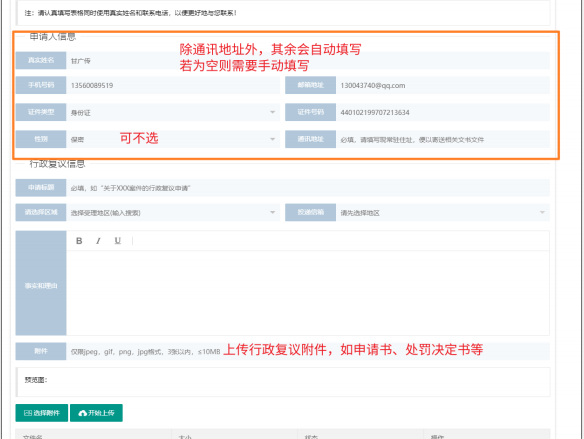This screenshot has height=439, width=584.
Task: Click the 证件号码 label
Action: point(311,112)
